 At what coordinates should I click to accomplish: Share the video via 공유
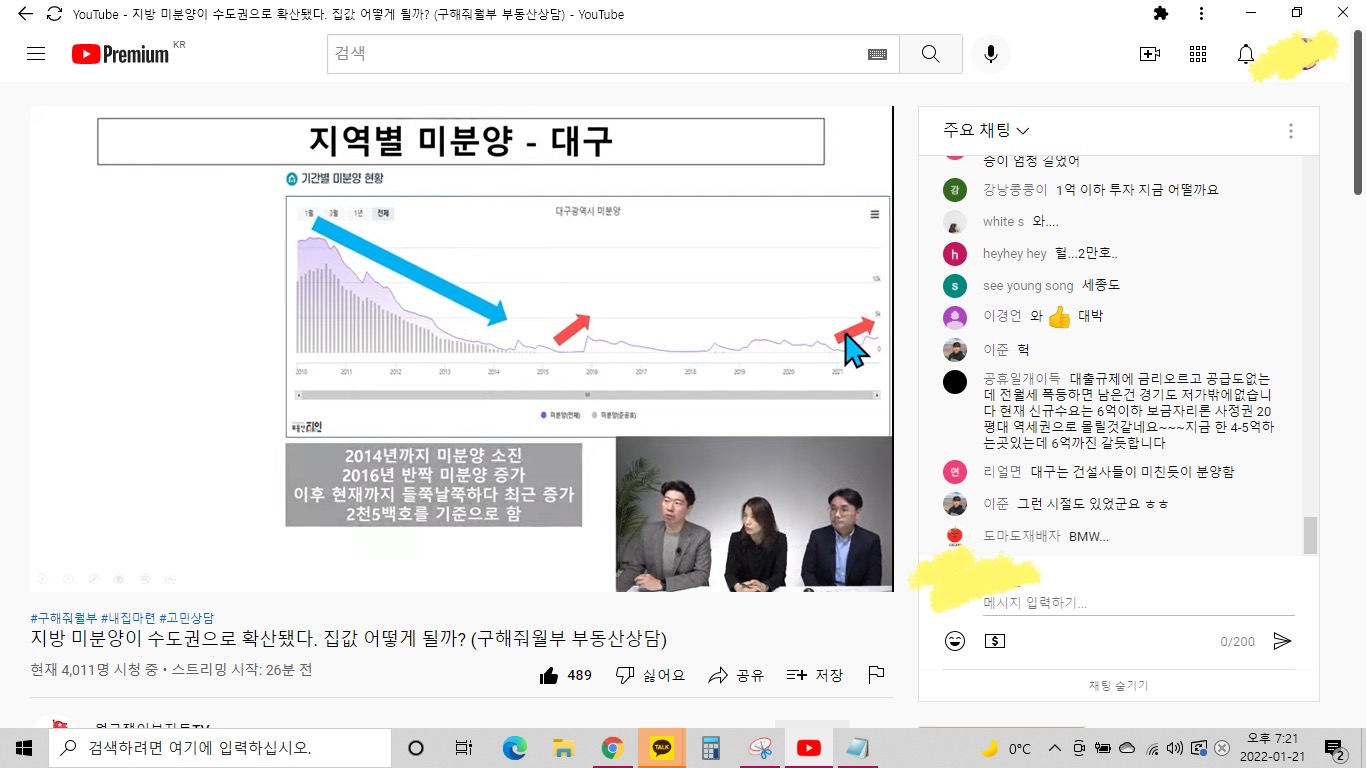point(736,675)
